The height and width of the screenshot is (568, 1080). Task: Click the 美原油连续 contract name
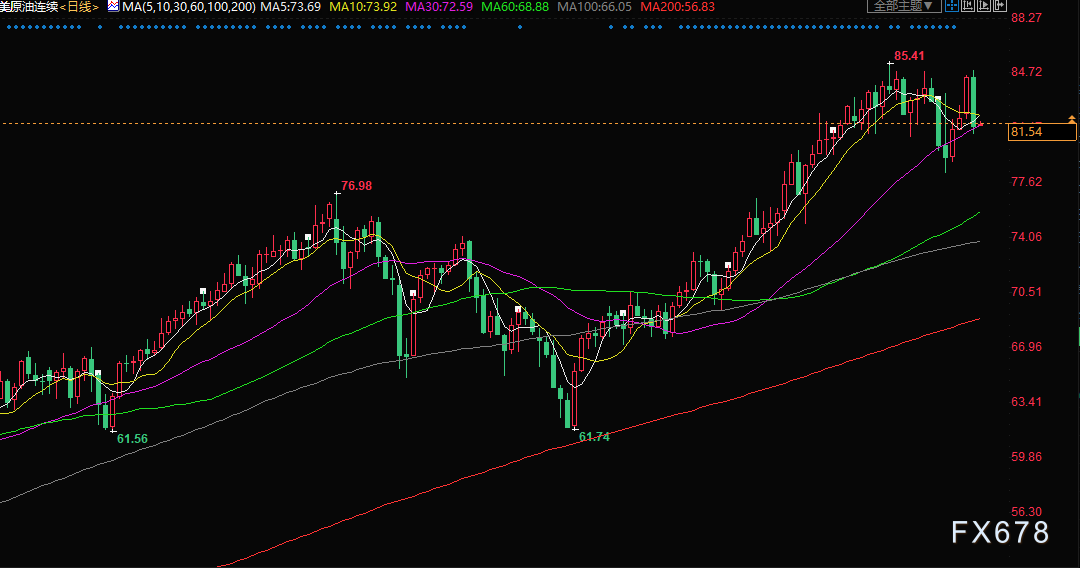pyautogui.click(x=29, y=7)
